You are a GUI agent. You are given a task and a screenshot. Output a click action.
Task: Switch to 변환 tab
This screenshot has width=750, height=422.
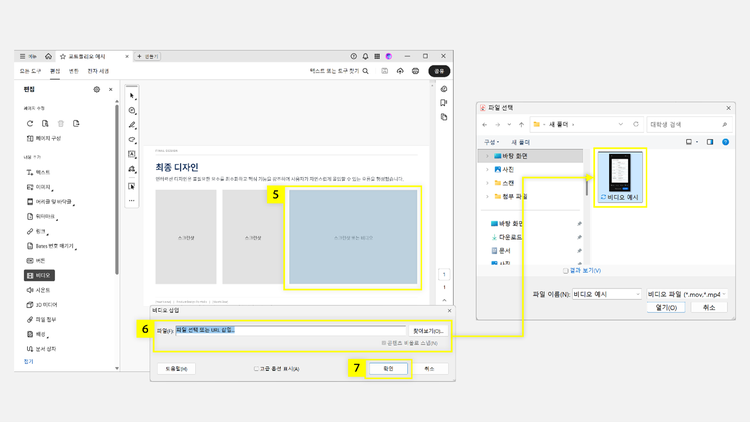tap(74, 71)
